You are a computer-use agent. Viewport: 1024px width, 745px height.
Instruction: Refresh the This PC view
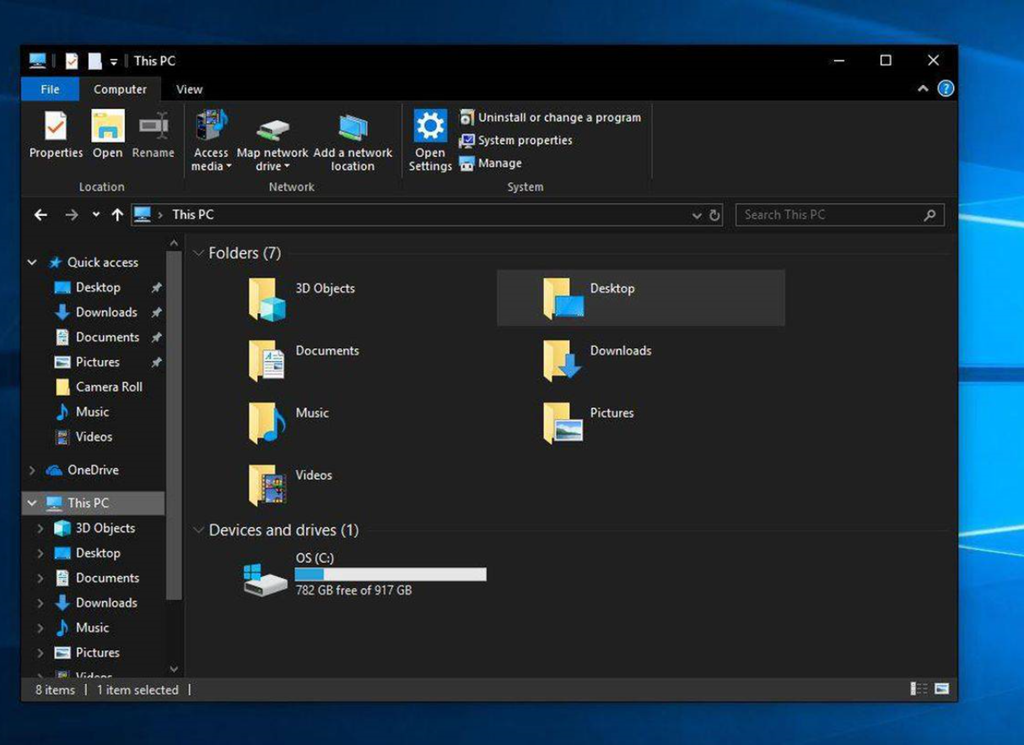(x=715, y=215)
